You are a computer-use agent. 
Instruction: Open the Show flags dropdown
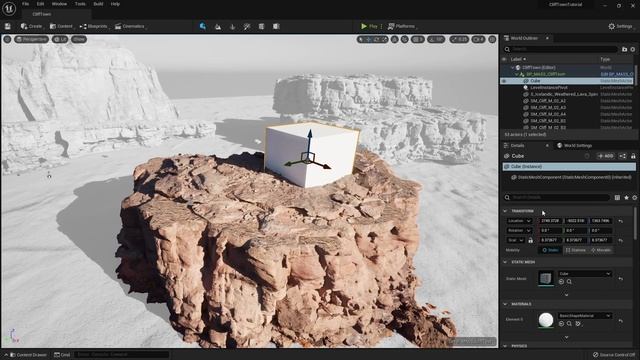pos(79,39)
